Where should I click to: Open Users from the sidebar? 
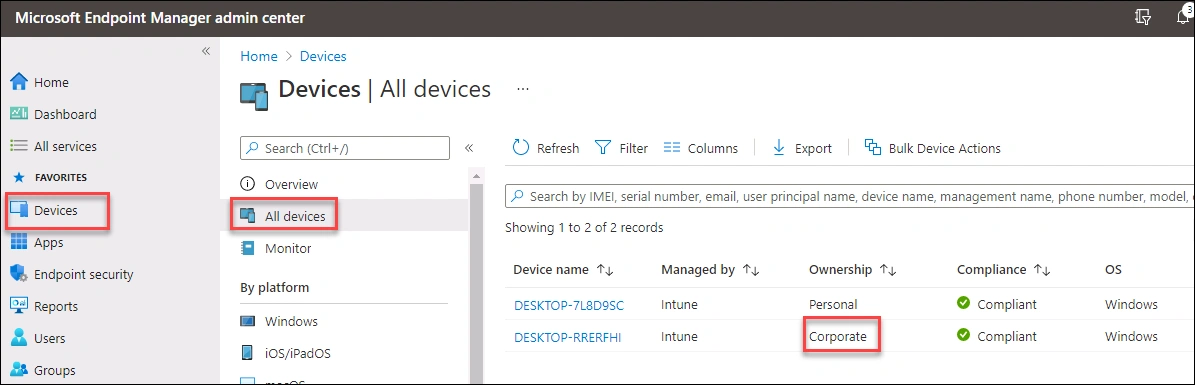pyautogui.click(x=50, y=338)
